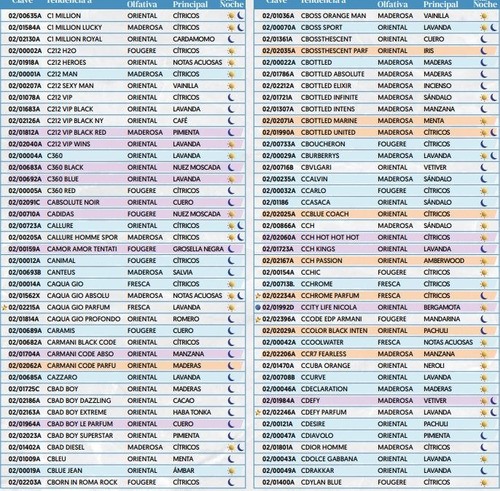The height and width of the screenshot is (491, 500).
Task: Click the moon icon in CDIAVOLO row
Action: click(x=484, y=436)
